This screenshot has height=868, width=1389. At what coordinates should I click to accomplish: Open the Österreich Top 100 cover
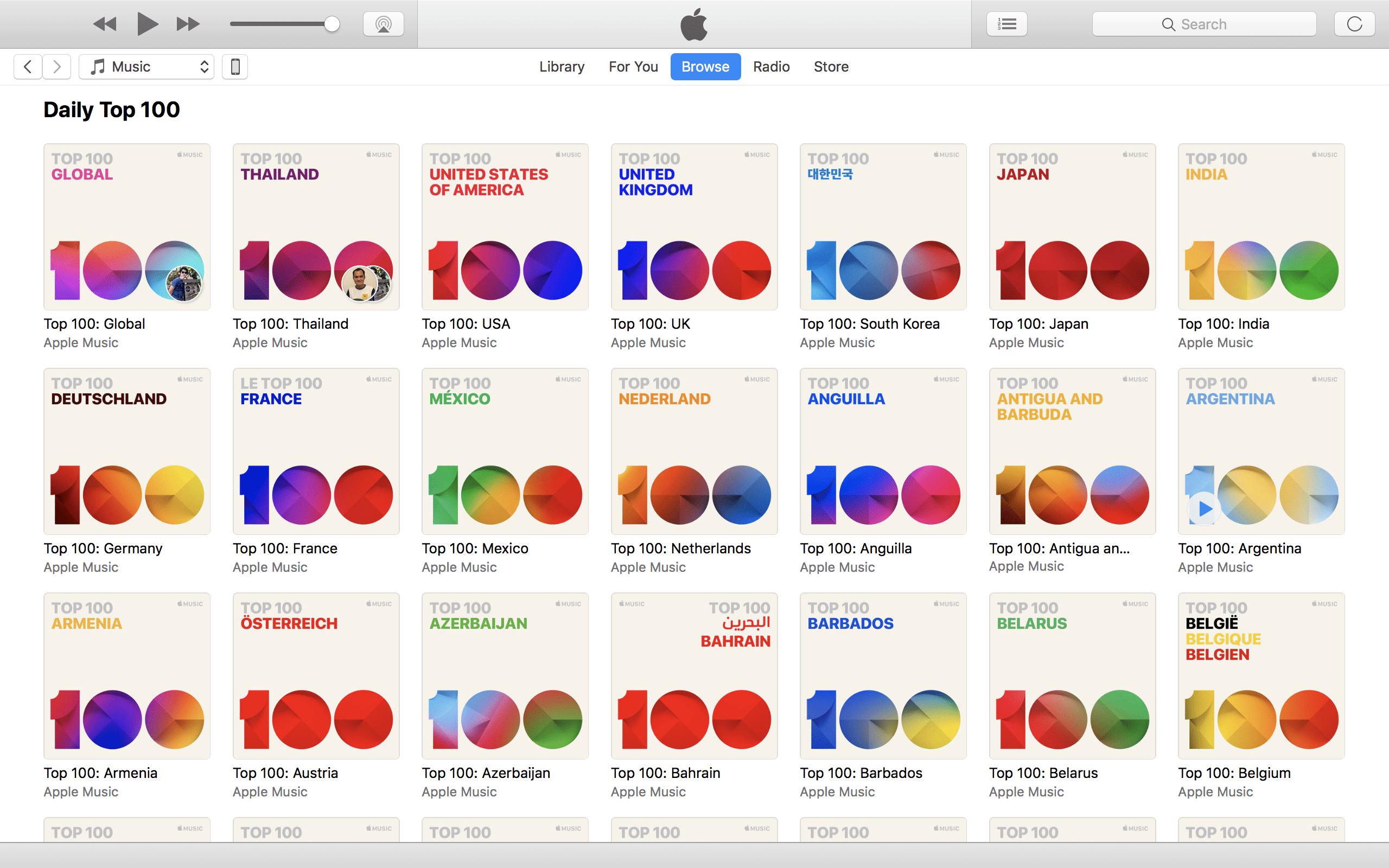point(316,676)
